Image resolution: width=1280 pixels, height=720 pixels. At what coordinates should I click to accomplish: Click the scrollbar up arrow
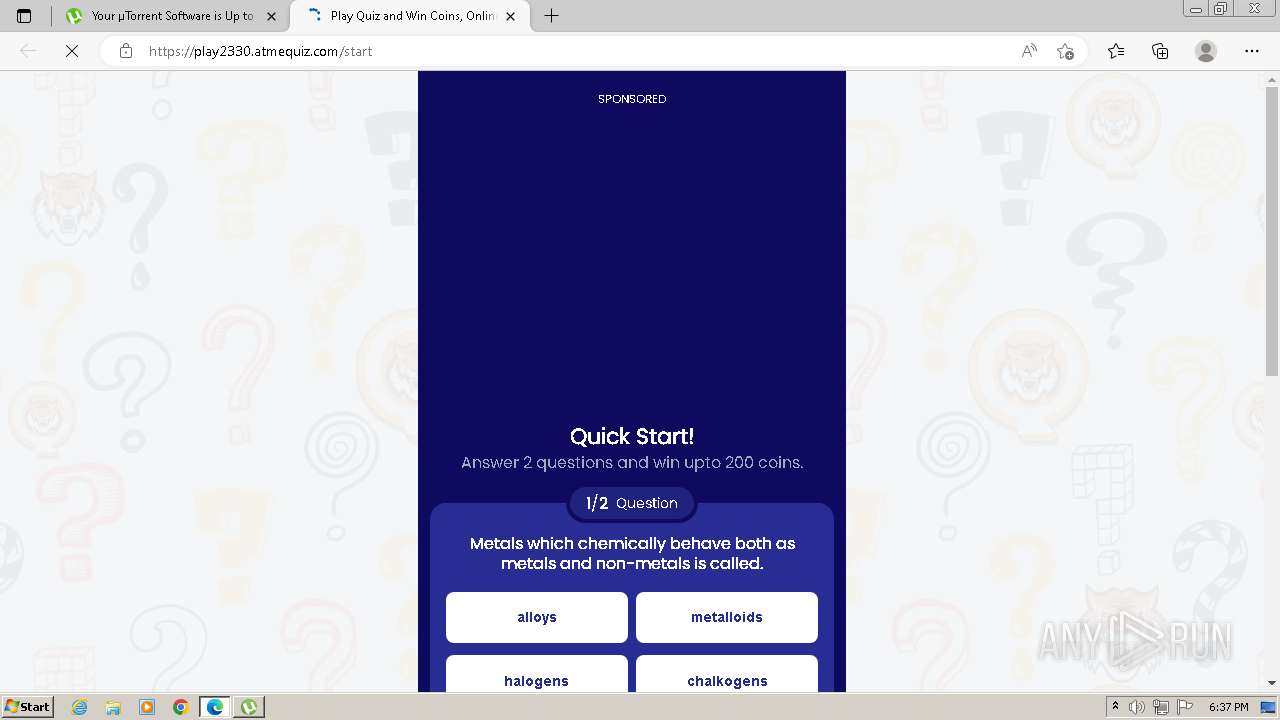(x=1272, y=79)
